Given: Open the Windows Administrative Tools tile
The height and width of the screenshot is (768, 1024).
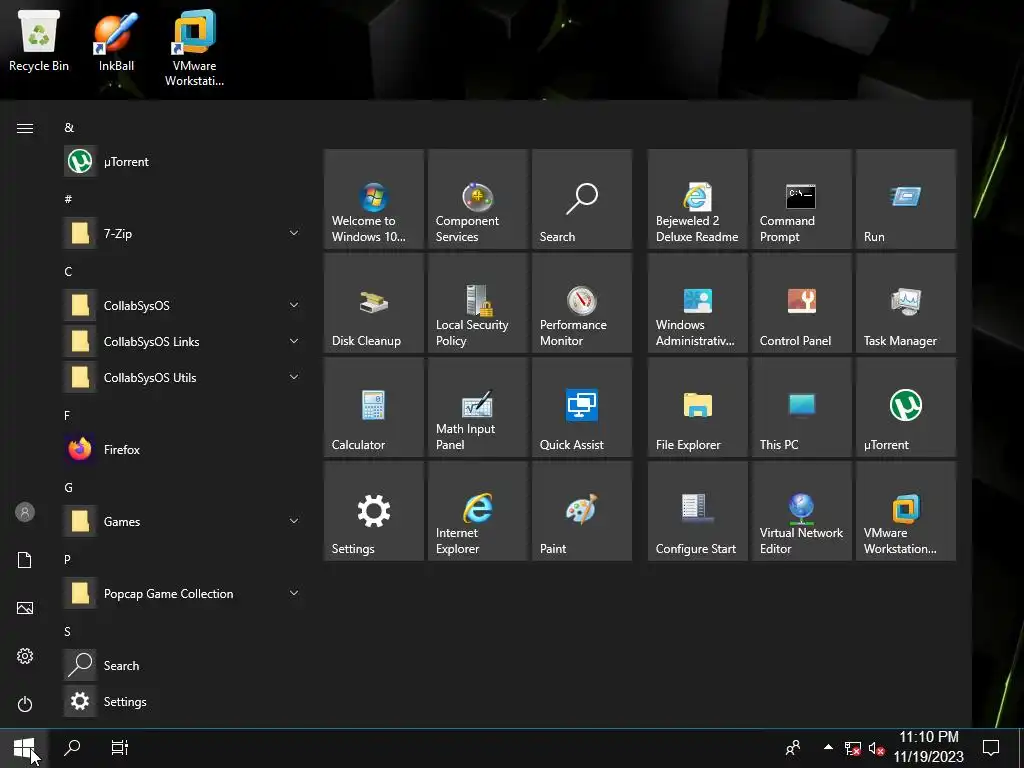Looking at the screenshot, I should click(697, 303).
